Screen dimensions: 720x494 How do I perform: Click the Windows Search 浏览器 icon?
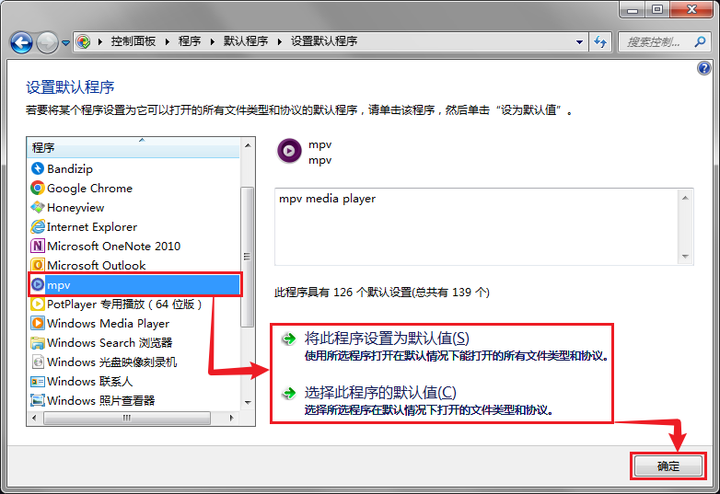coord(37,342)
